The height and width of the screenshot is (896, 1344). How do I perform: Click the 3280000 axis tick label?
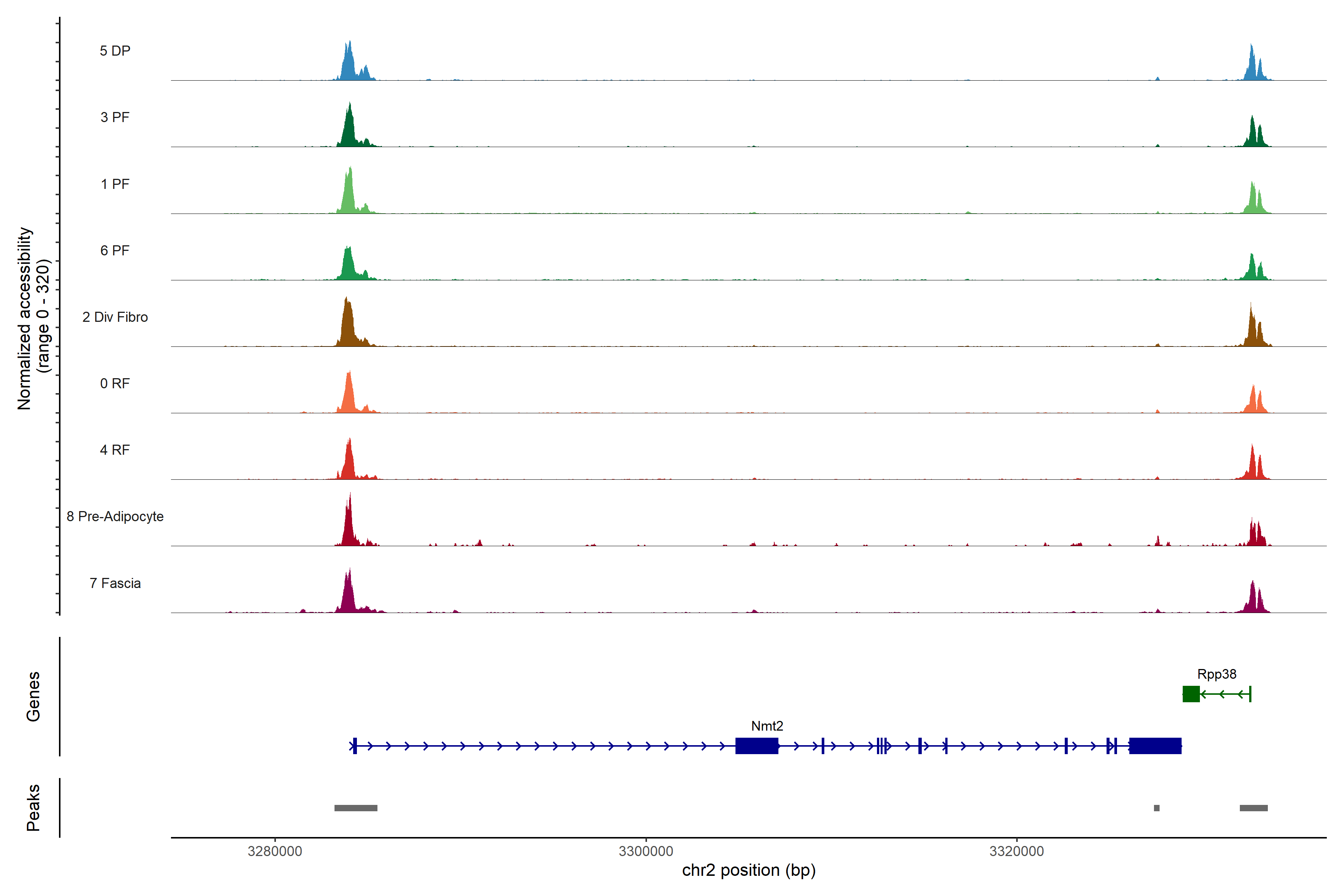(275, 851)
